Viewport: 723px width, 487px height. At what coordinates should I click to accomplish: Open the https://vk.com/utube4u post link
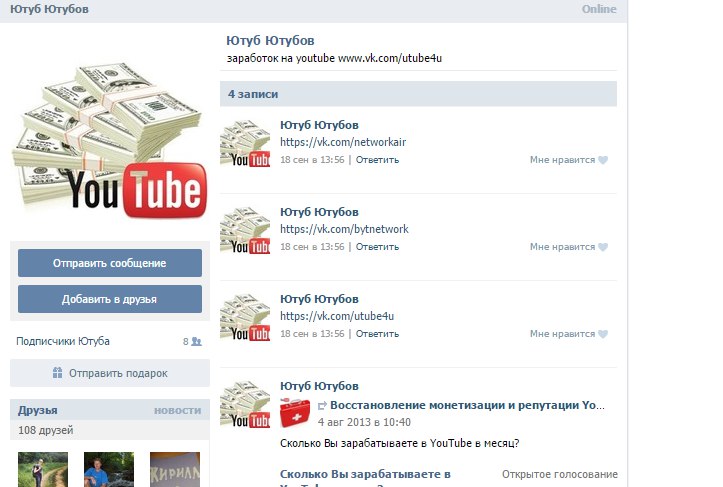click(x=337, y=316)
